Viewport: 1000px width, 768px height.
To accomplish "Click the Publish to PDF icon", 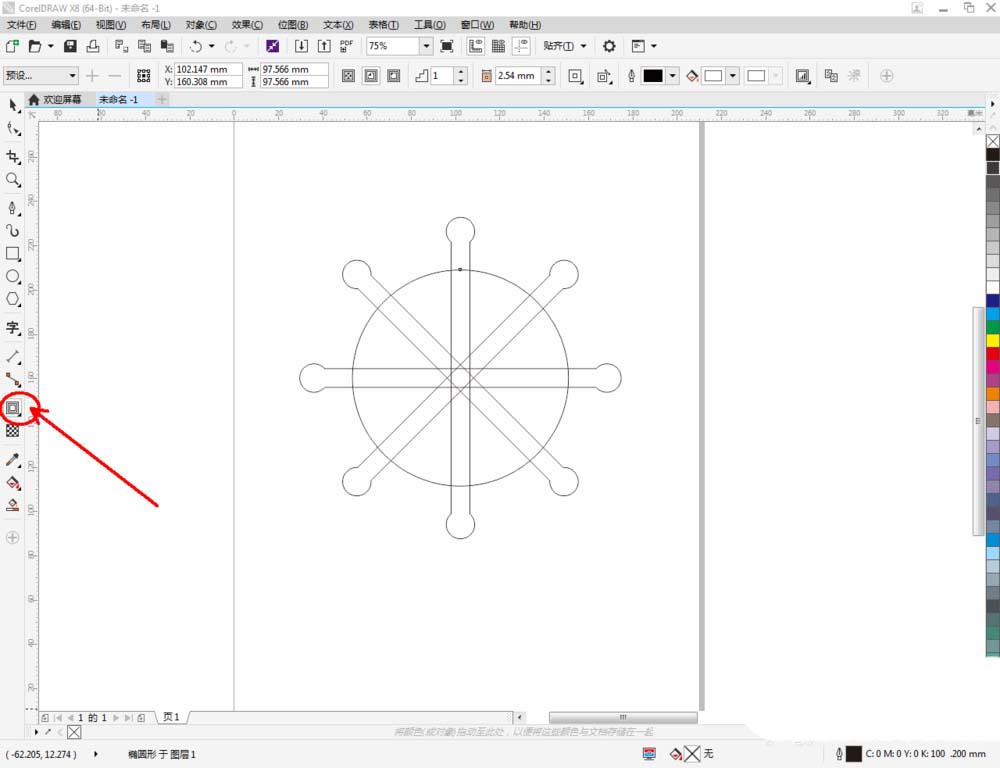I will [346, 46].
